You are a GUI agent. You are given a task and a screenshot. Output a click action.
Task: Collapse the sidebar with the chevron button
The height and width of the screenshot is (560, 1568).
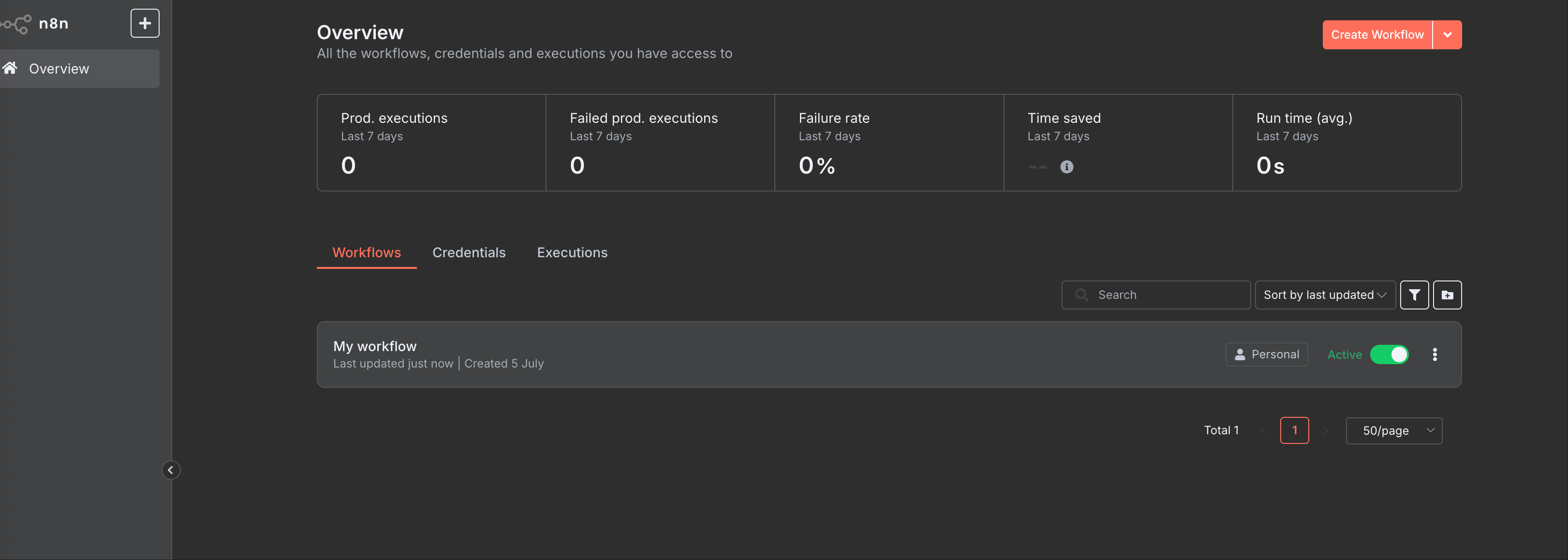(x=171, y=470)
